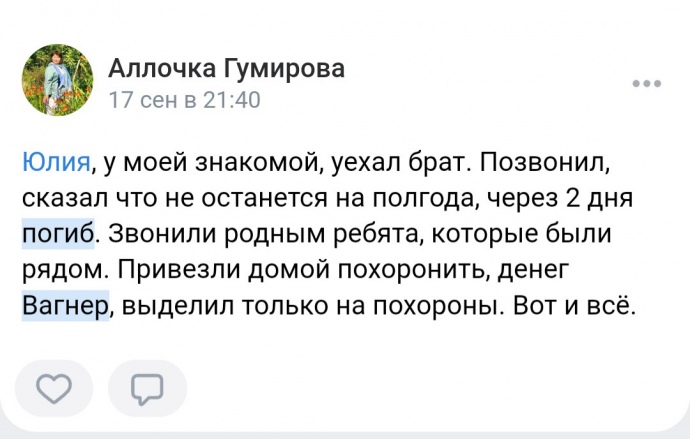Open the three-dots more options menu

click(x=647, y=84)
